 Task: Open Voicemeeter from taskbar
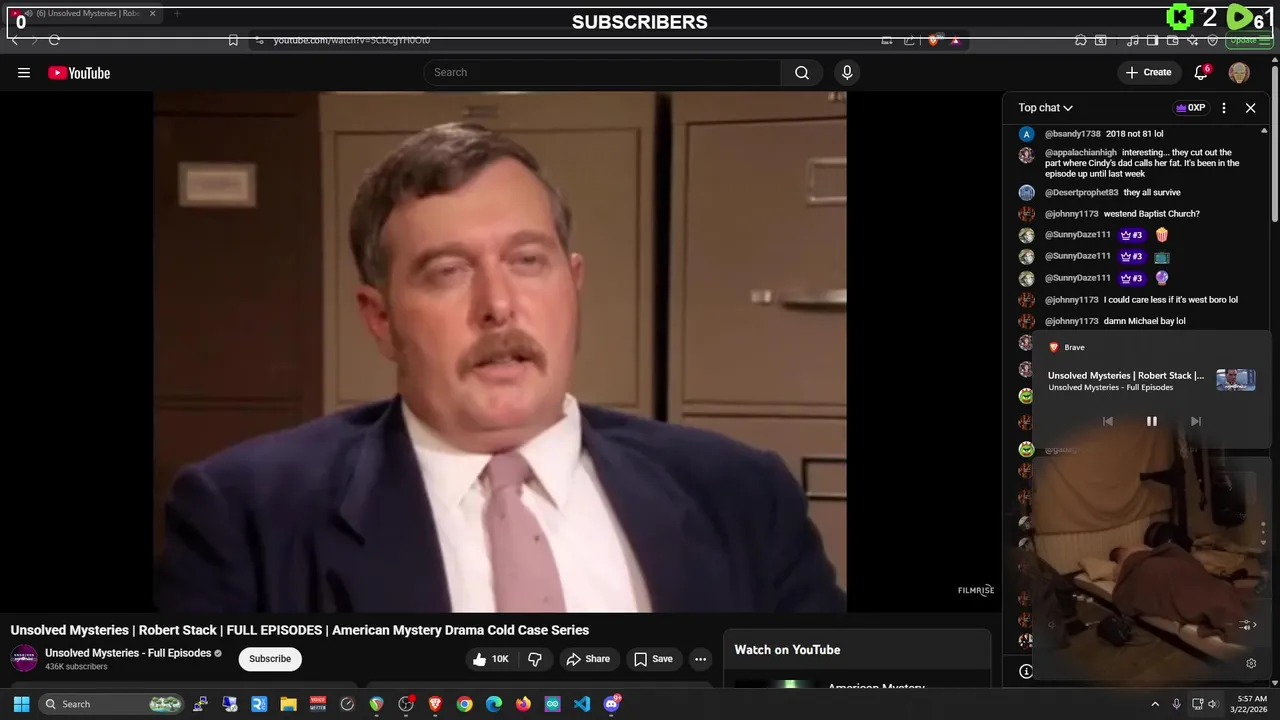tap(318, 704)
